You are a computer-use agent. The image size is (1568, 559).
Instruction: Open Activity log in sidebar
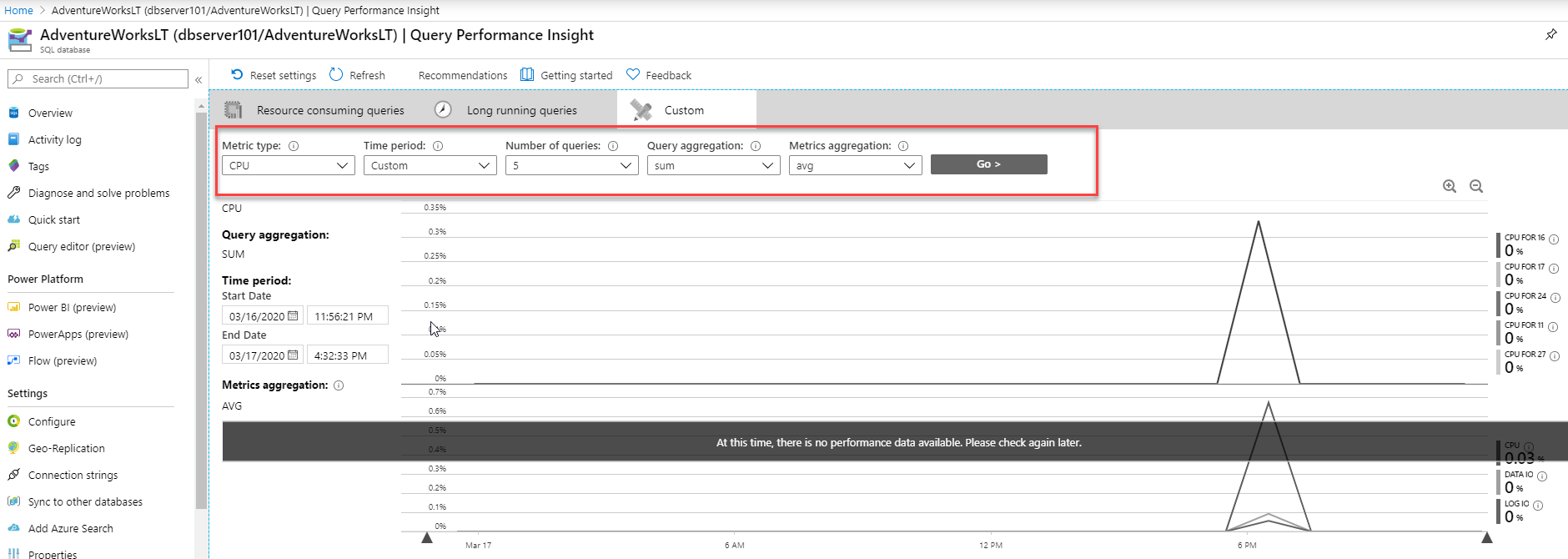[55, 139]
